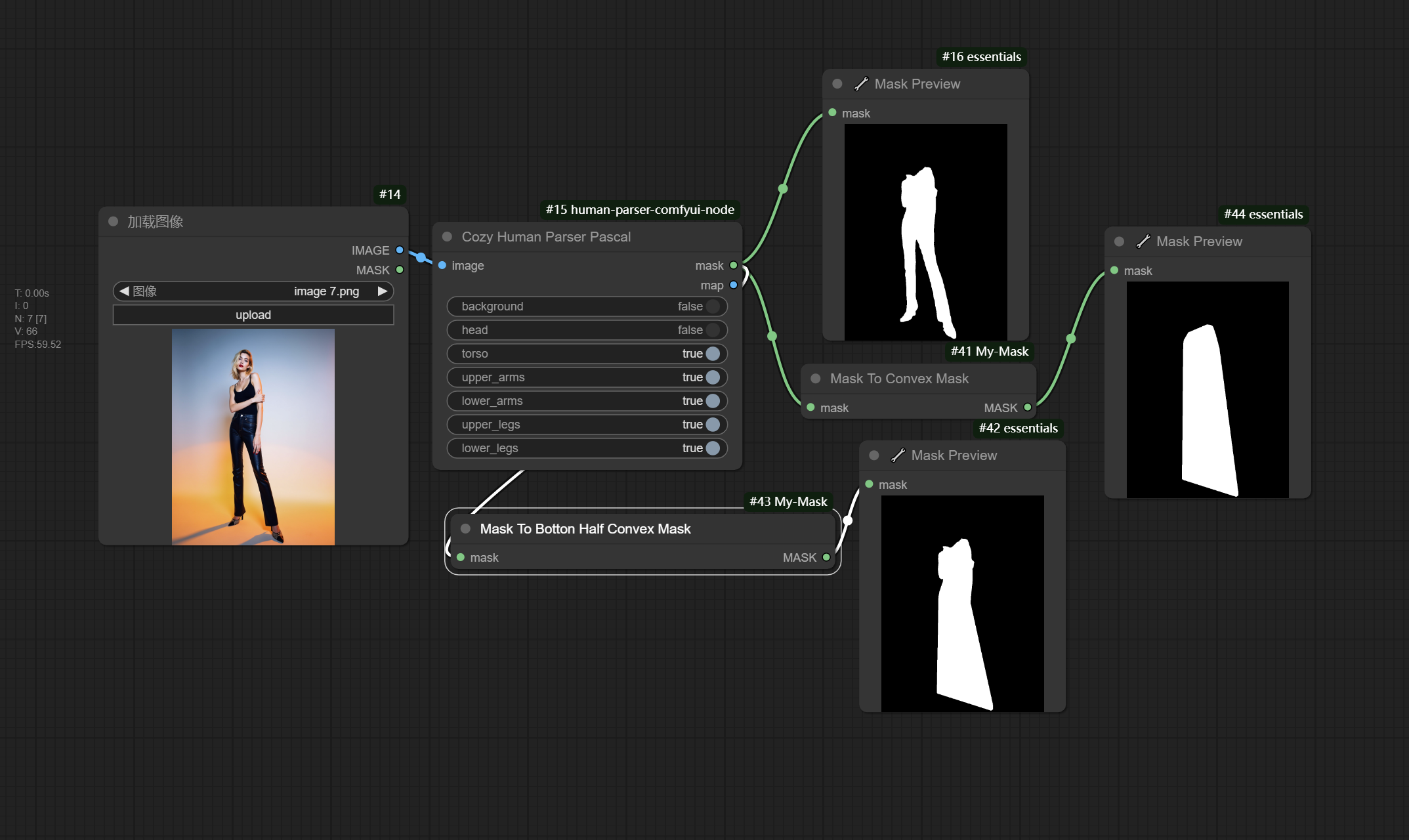Toggle the head option on
This screenshot has height=840, width=1409.
tap(713, 330)
